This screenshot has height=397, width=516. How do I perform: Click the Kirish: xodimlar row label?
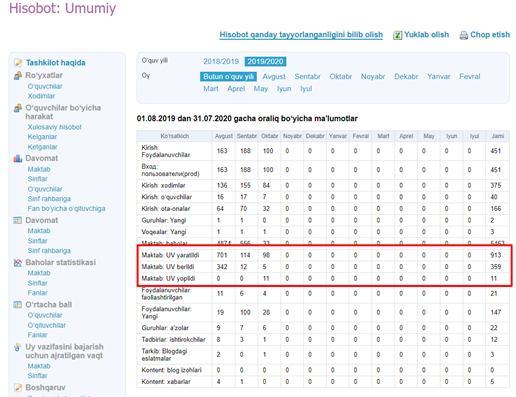point(163,185)
